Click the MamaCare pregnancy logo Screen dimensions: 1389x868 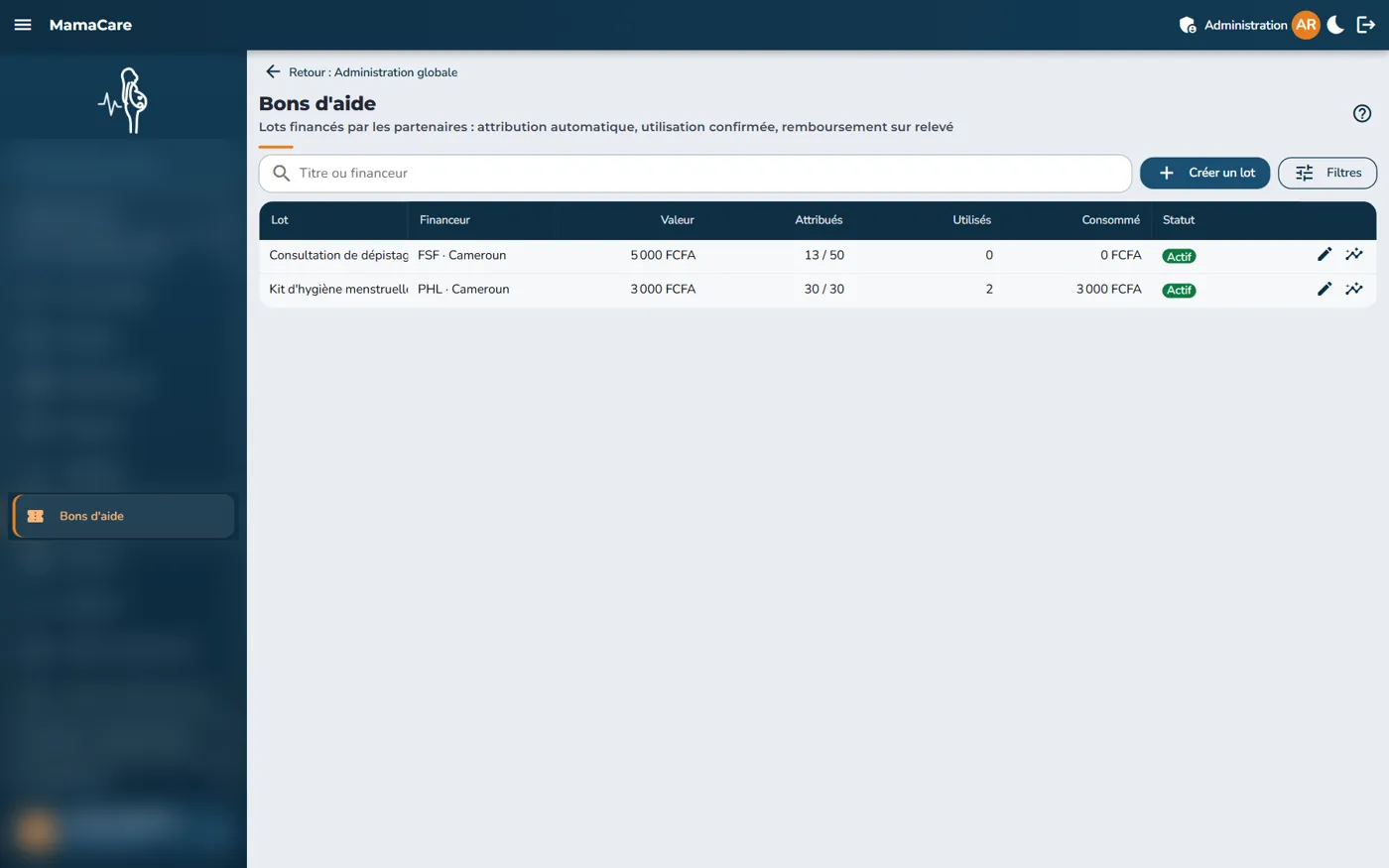coord(124,100)
